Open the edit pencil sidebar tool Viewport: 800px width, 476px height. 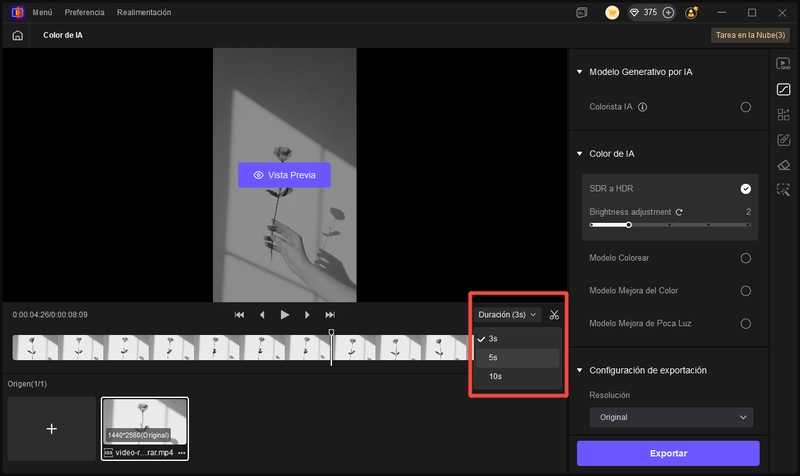tap(783, 140)
